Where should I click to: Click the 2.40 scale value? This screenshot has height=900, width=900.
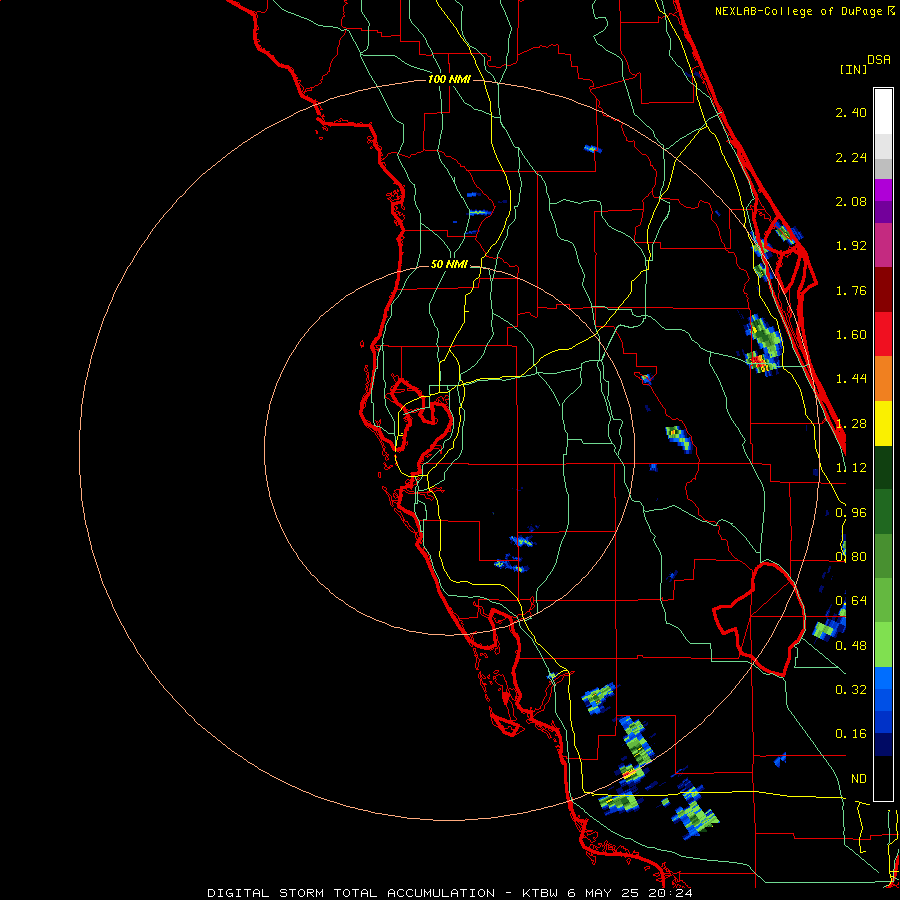pyautogui.click(x=851, y=112)
